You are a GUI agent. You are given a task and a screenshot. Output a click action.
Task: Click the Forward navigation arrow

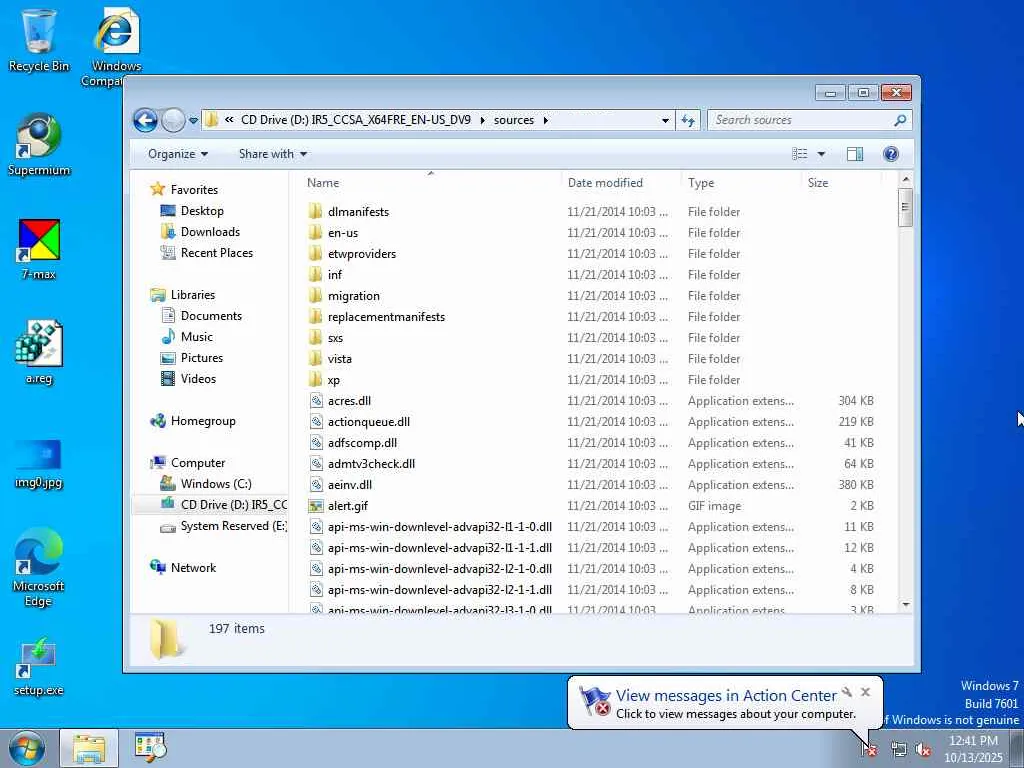click(173, 120)
